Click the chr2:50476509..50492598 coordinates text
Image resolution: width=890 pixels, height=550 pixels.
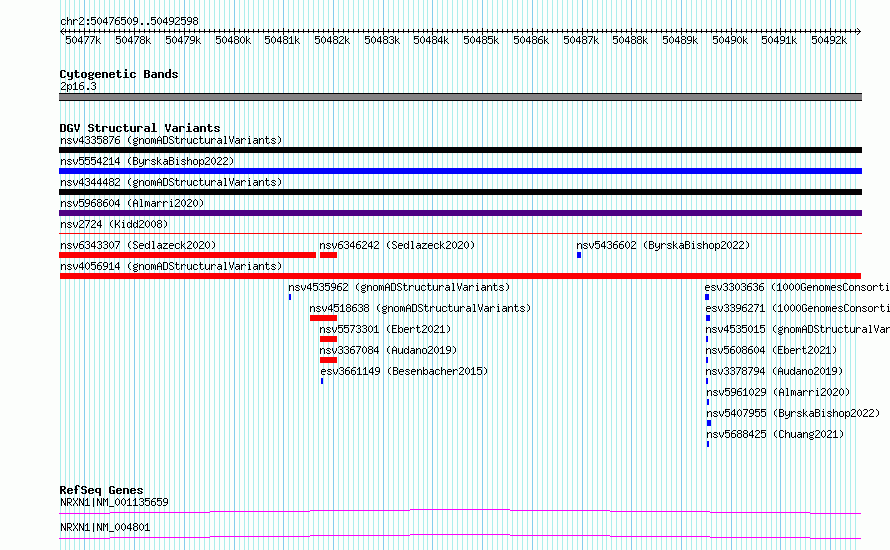pos(129,21)
